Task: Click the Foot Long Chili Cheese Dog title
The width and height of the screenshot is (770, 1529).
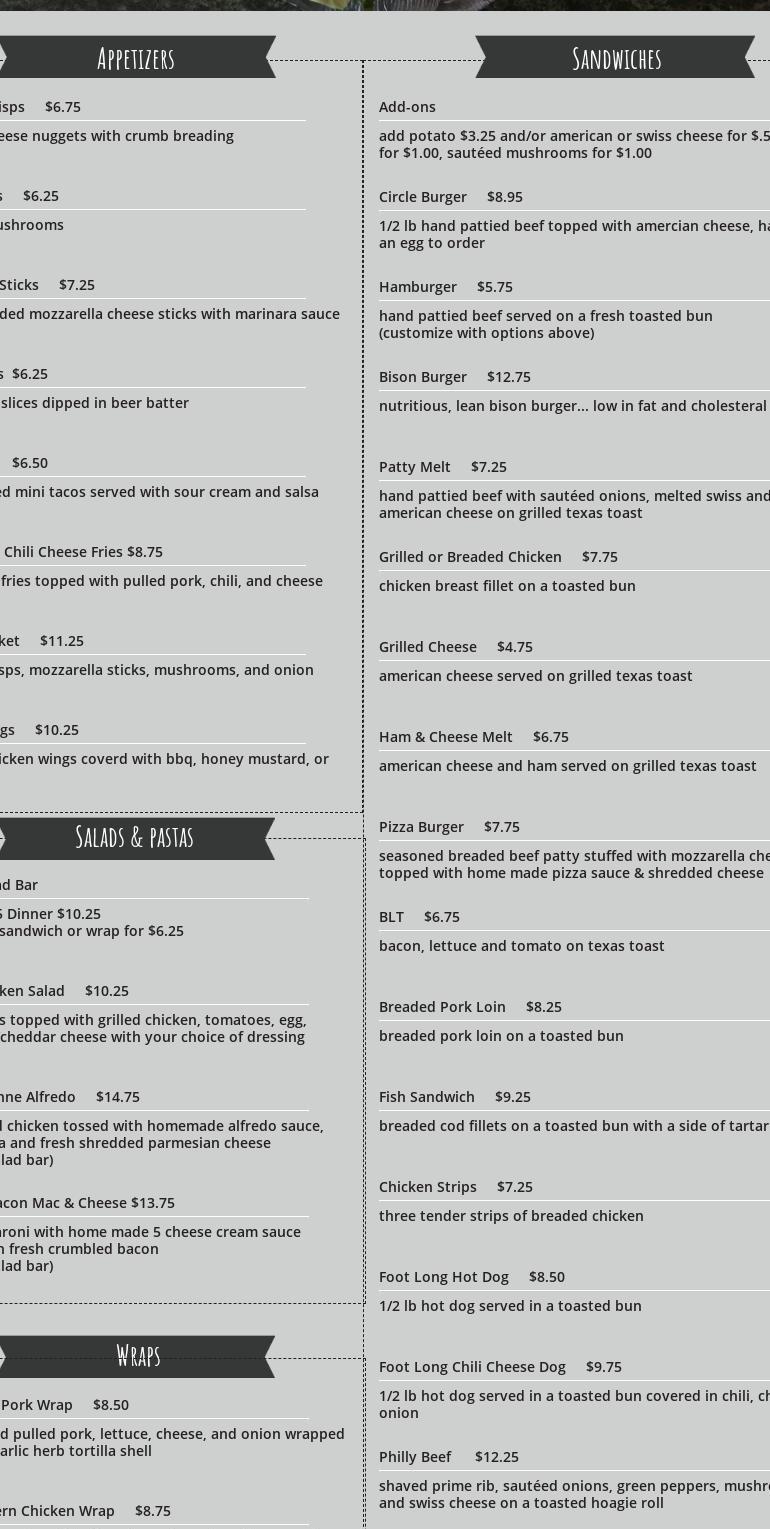Action: tap(499, 1367)
